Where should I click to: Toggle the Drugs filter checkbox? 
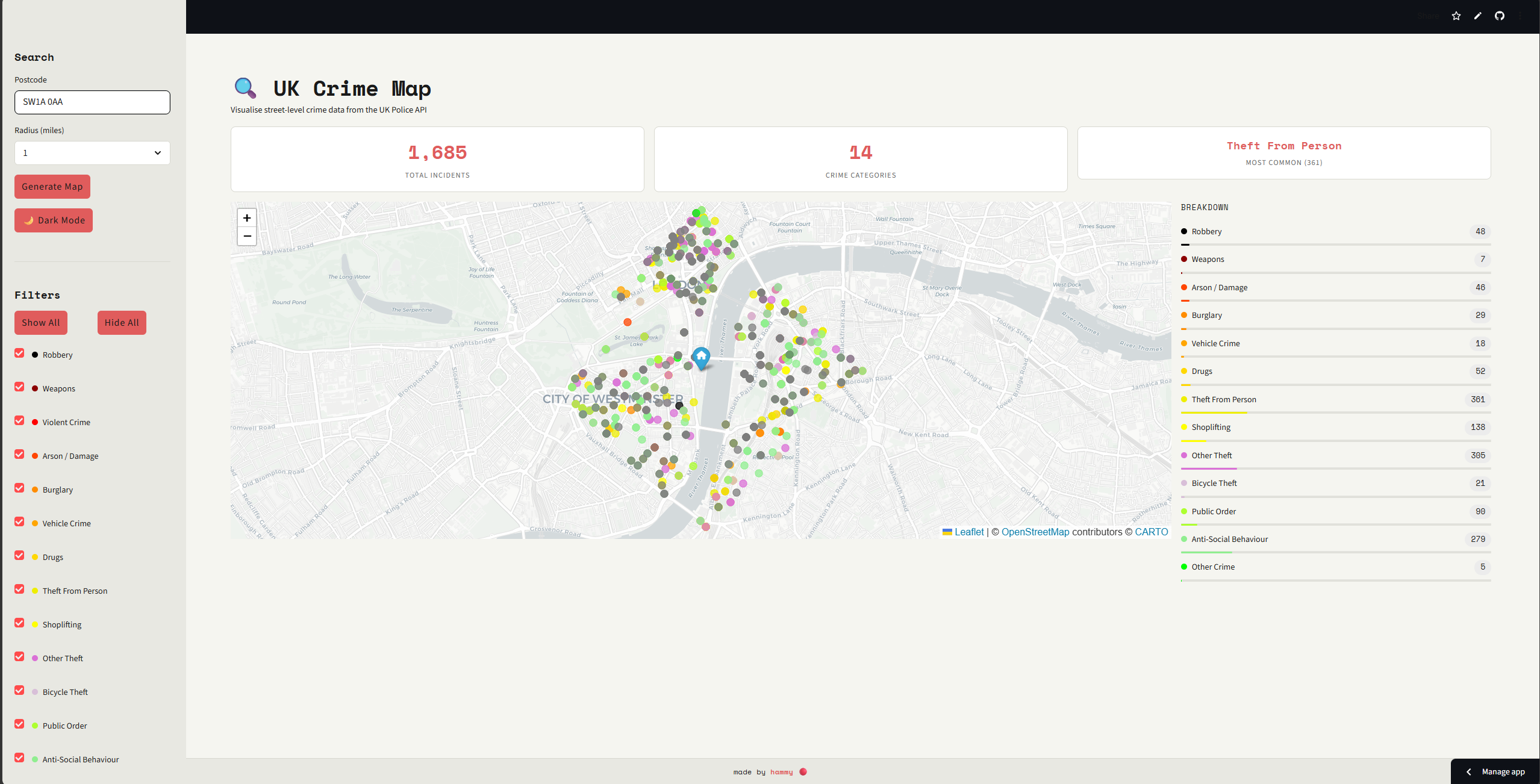[20, 556]
